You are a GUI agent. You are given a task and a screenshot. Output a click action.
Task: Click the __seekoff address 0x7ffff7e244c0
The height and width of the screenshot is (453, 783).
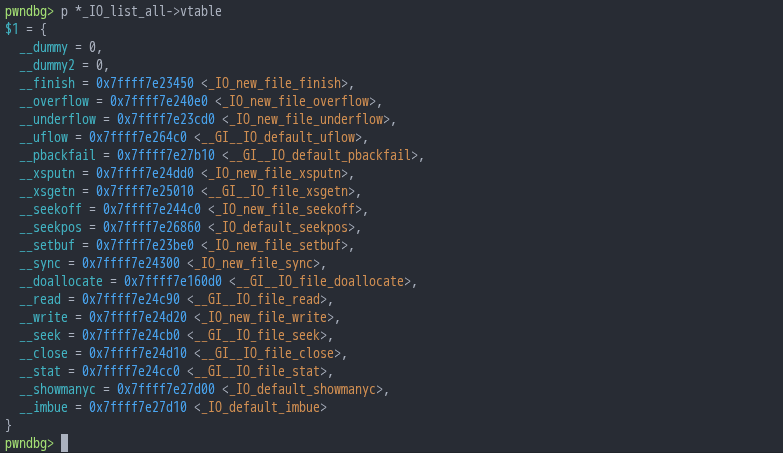[152, 209]
